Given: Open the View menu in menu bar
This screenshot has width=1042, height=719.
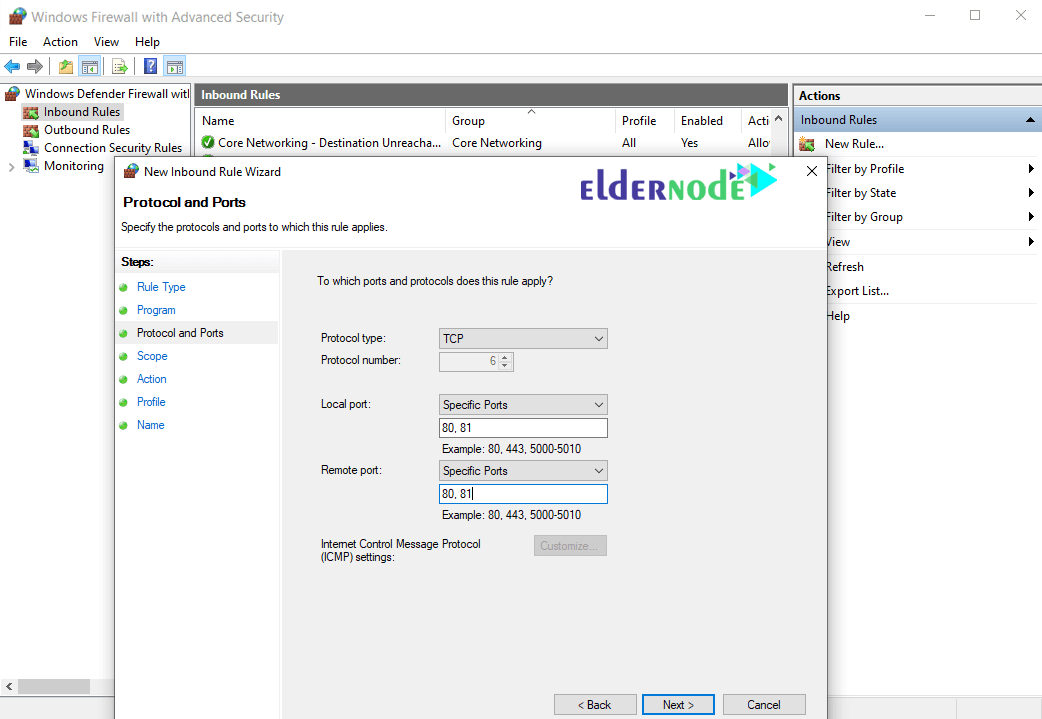Looking at the screenshot, I should point(106,42).
